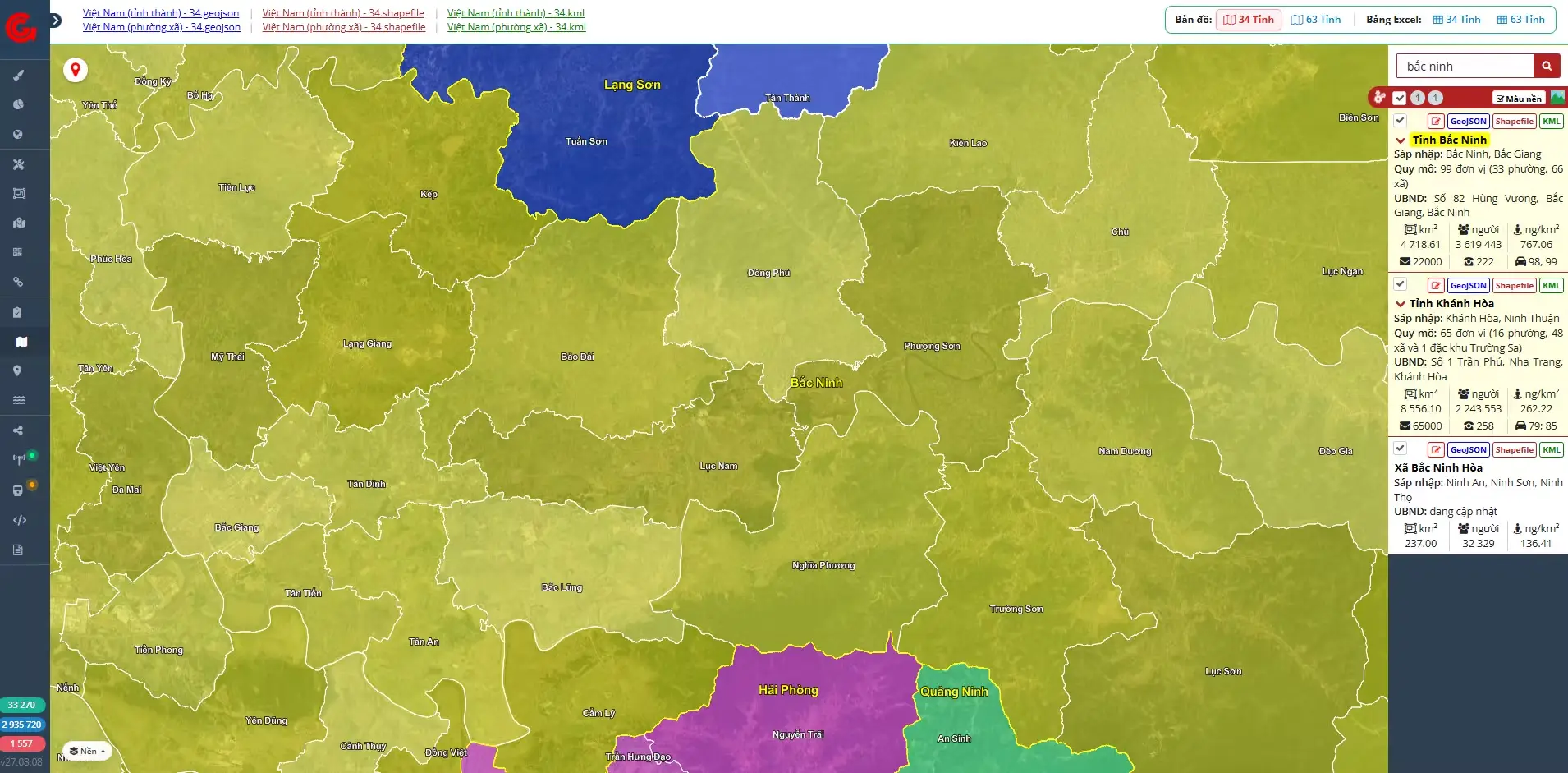This screenshot has width=1568, height=773.
Task: Download Việt Nam (tỉnh thành) - 34.kml
Action: (x=516, y=13)
